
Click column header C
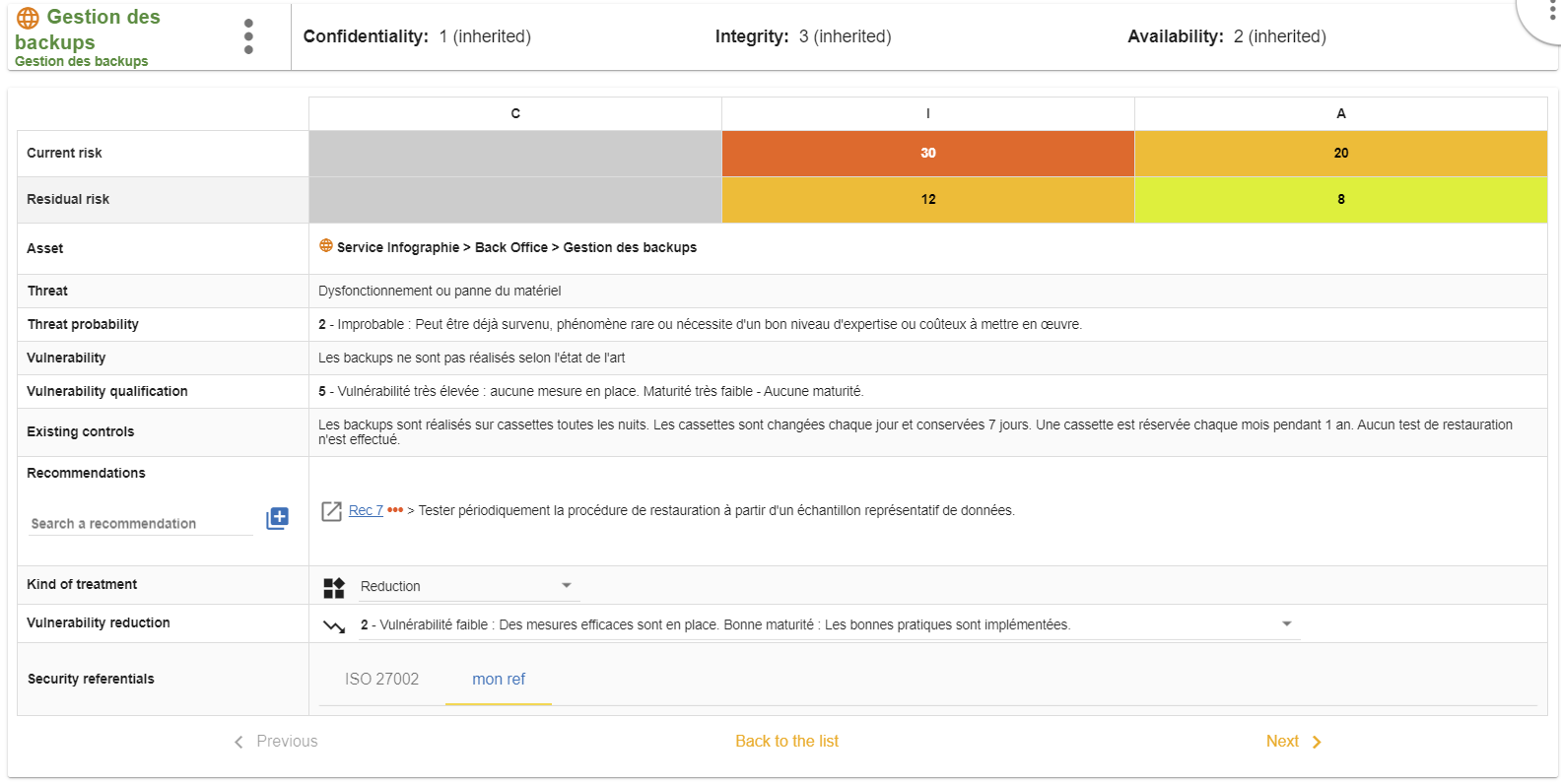click(515, 113)
